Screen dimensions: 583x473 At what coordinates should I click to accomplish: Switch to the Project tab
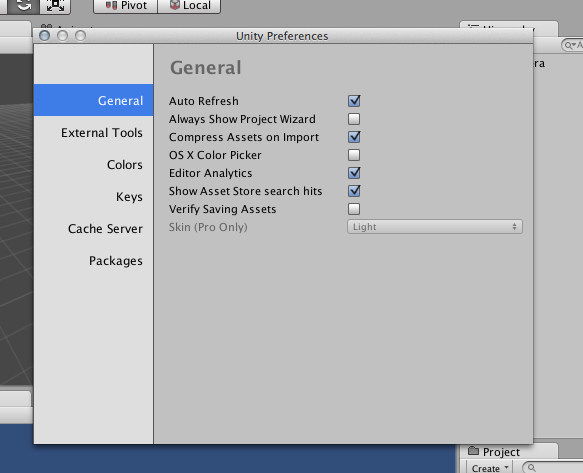click(509, 452)
